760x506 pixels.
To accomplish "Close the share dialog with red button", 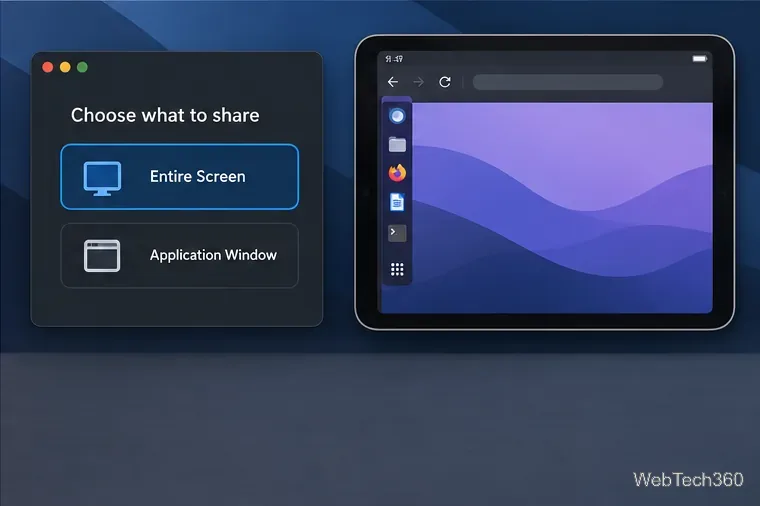I will pos(48,67).
